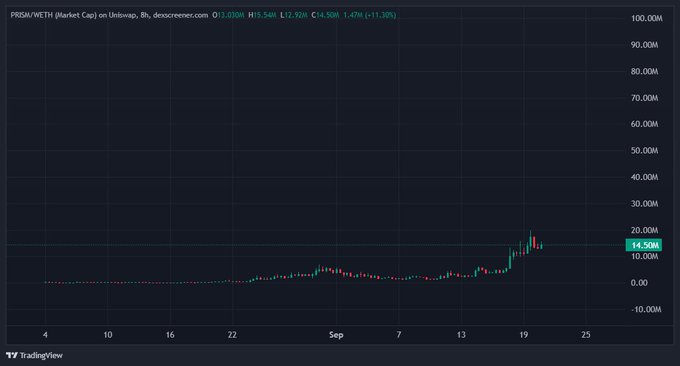
Task: Click the 60.00M price axis label
Action: tap(644, 124)
